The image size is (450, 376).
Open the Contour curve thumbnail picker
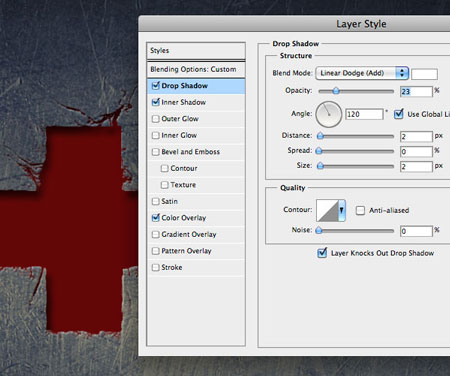327,210
